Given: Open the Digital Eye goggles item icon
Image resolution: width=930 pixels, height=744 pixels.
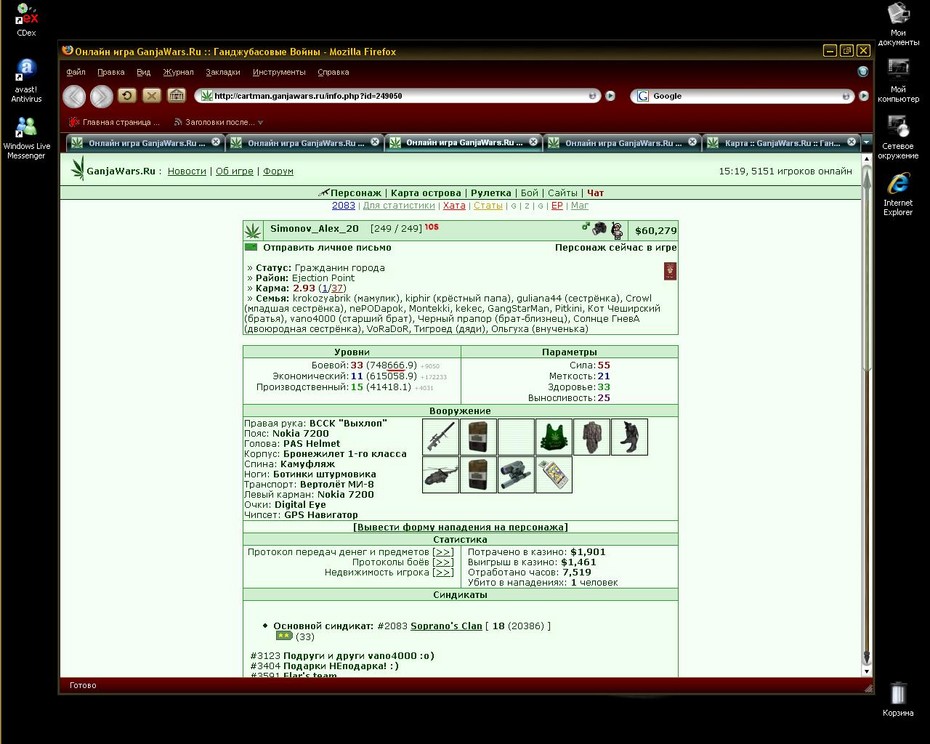Looking at the screenshot, I should pos(516,474).
